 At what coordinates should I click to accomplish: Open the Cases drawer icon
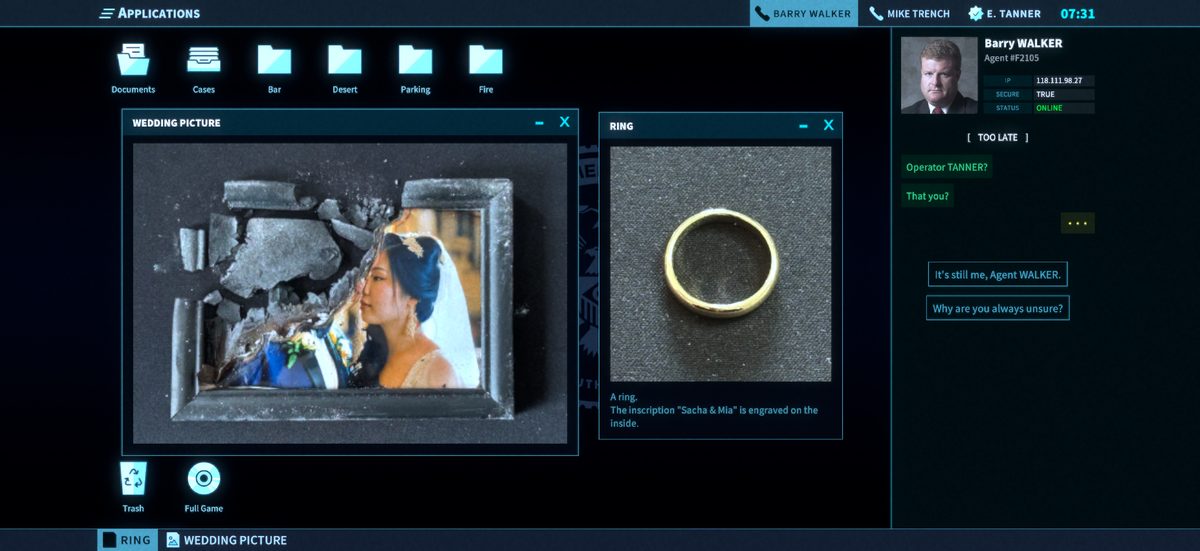pos(204,60)
